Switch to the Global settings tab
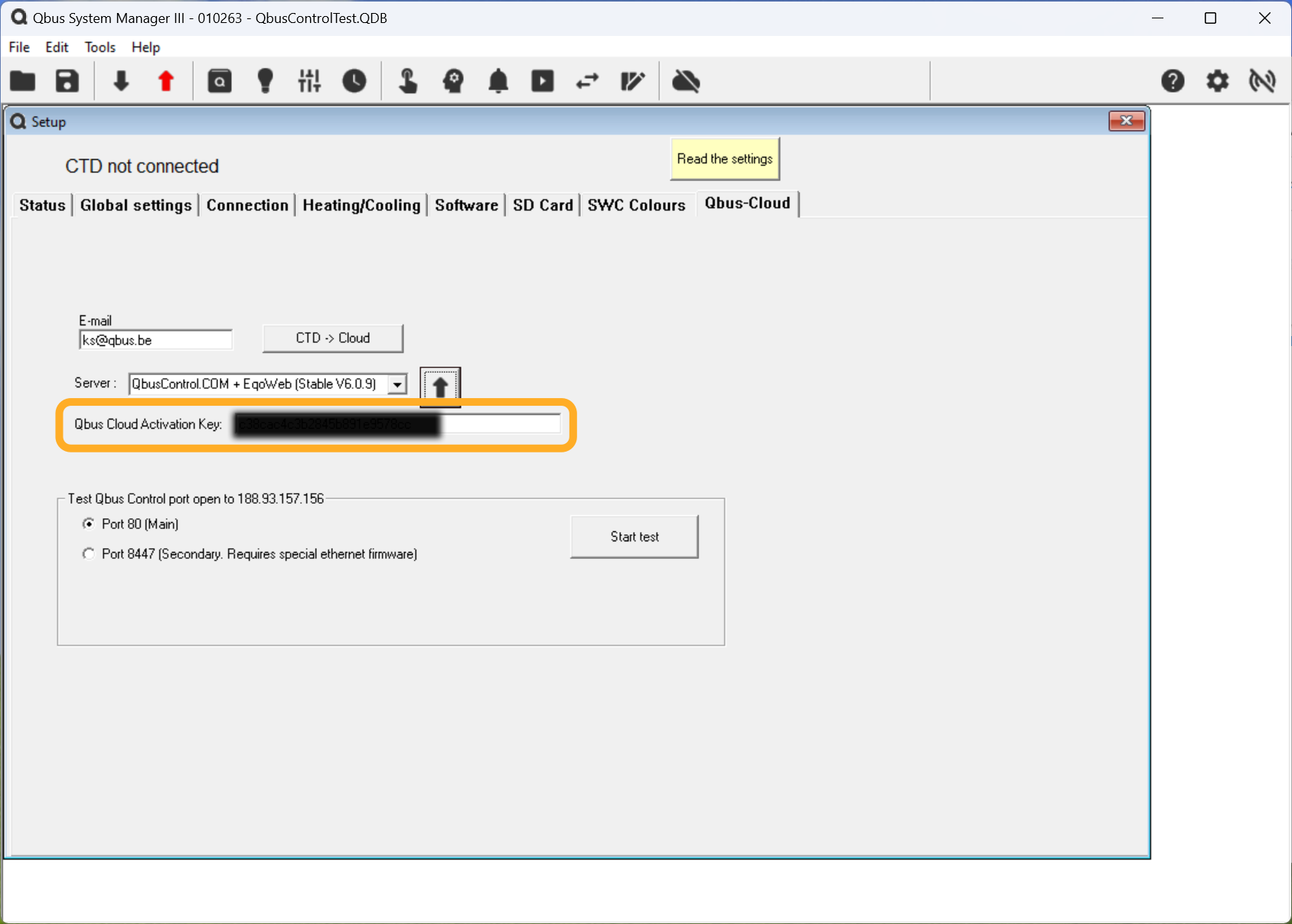Image resolution: width=1292 pixels, height=924 pixels. [x=135, y=205]
